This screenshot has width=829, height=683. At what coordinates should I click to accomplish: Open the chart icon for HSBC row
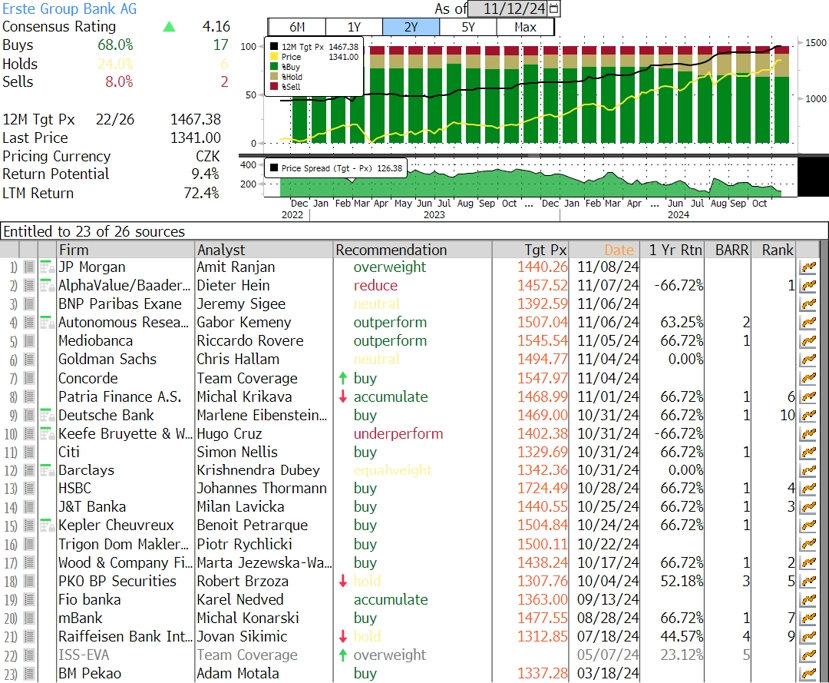click(808, 489)
